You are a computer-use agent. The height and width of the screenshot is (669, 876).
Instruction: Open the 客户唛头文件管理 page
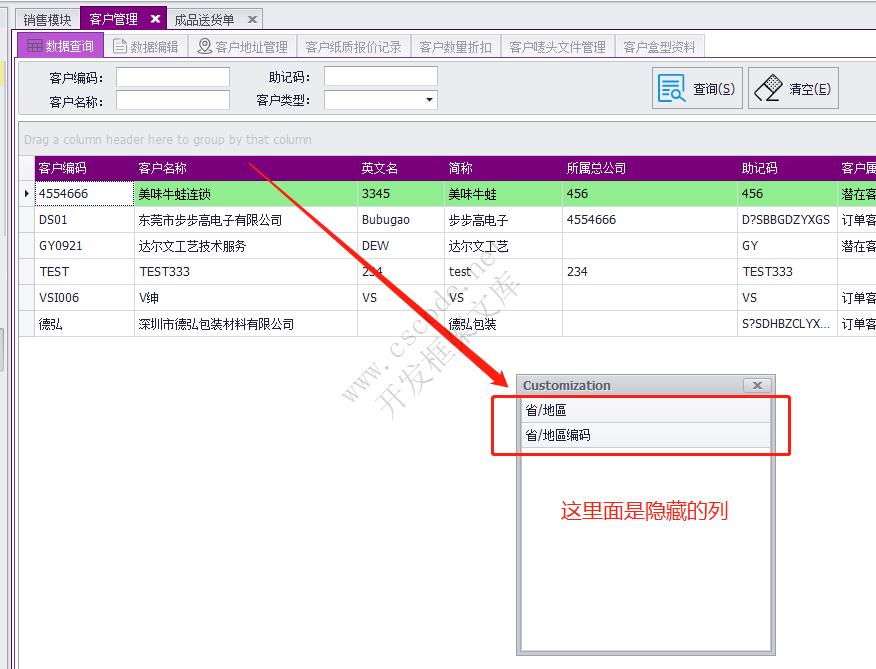click(x=557, y=44)
